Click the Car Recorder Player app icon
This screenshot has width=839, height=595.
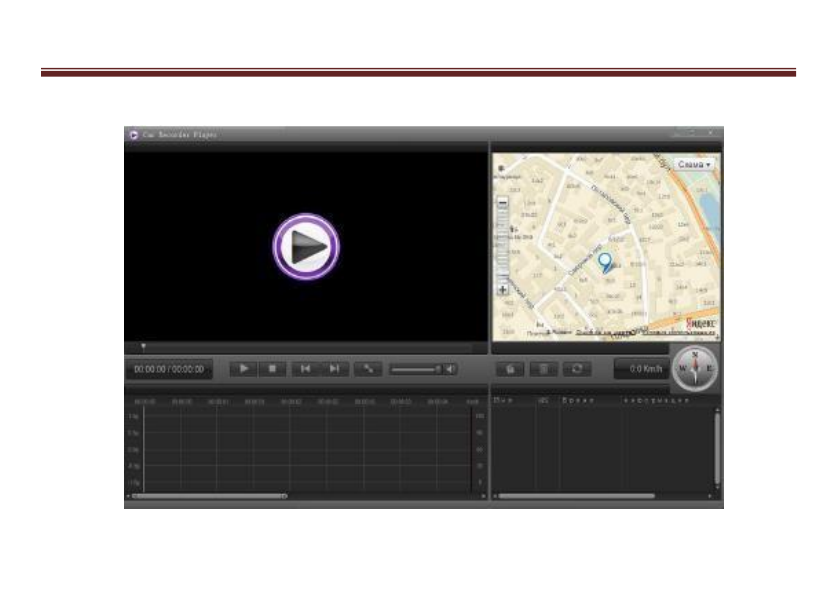coord(134,135)
